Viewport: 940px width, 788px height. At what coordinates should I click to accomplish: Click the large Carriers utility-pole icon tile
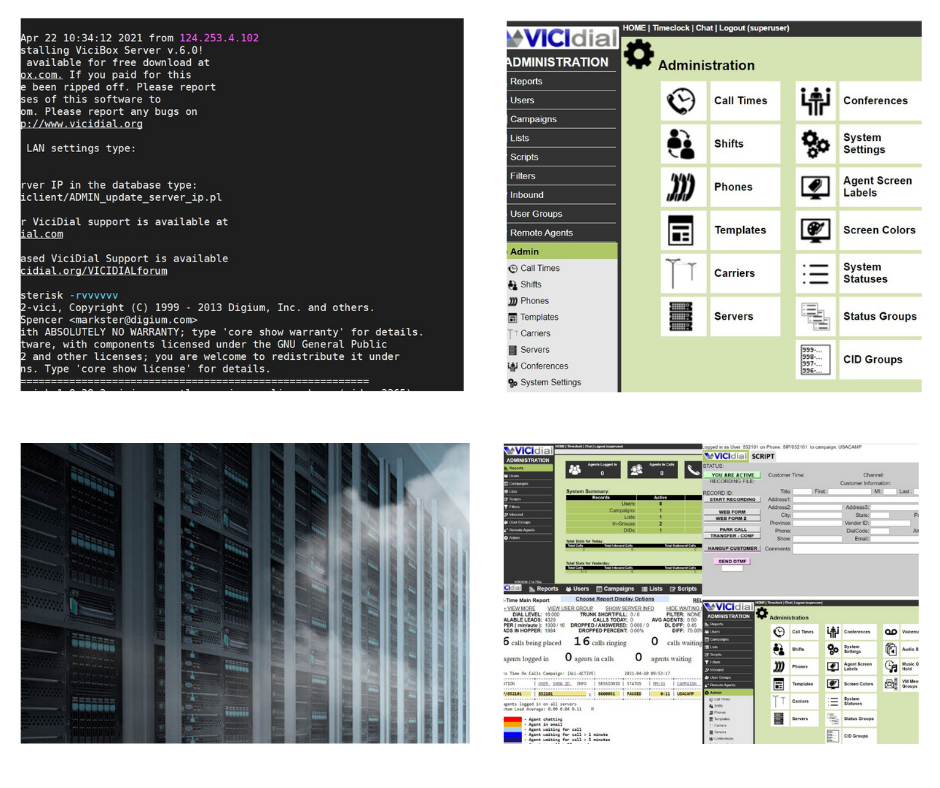[x=681, y=273]
